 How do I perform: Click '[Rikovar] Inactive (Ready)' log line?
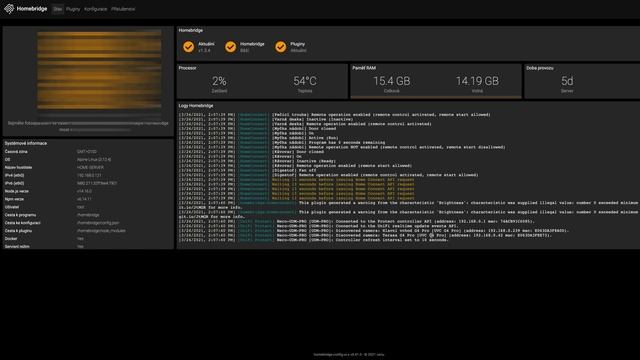[x=257, y=161]
